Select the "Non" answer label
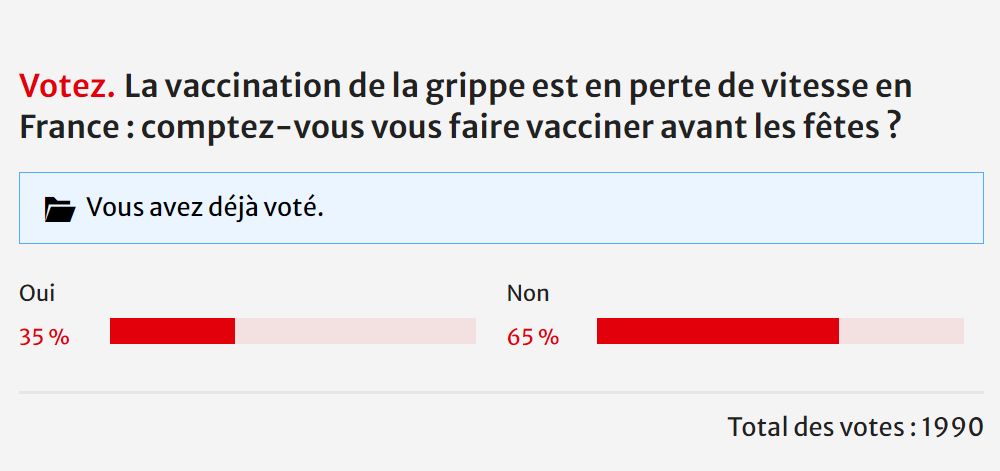The image size is (1000, 471). 528,293
